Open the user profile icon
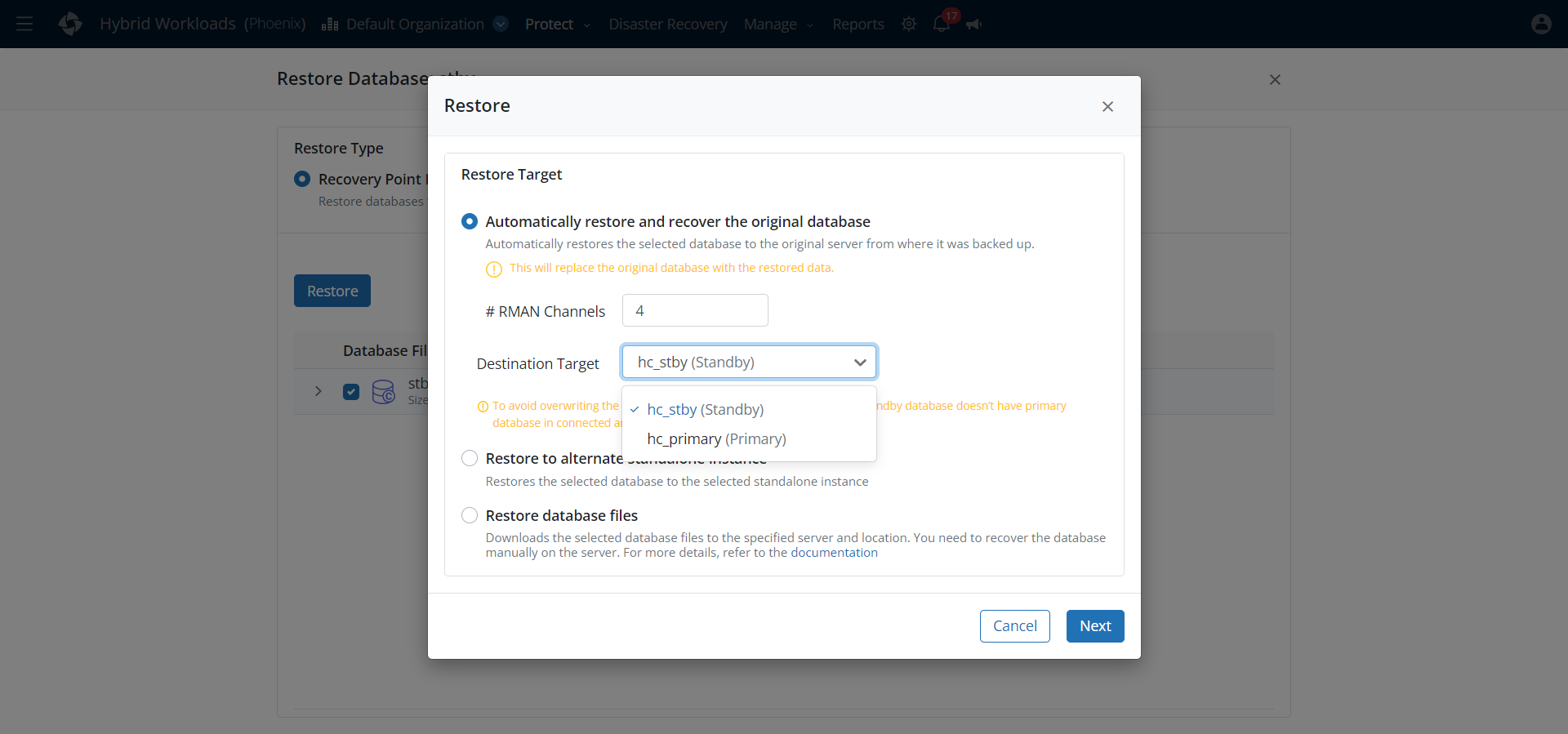 point(1540,24)
